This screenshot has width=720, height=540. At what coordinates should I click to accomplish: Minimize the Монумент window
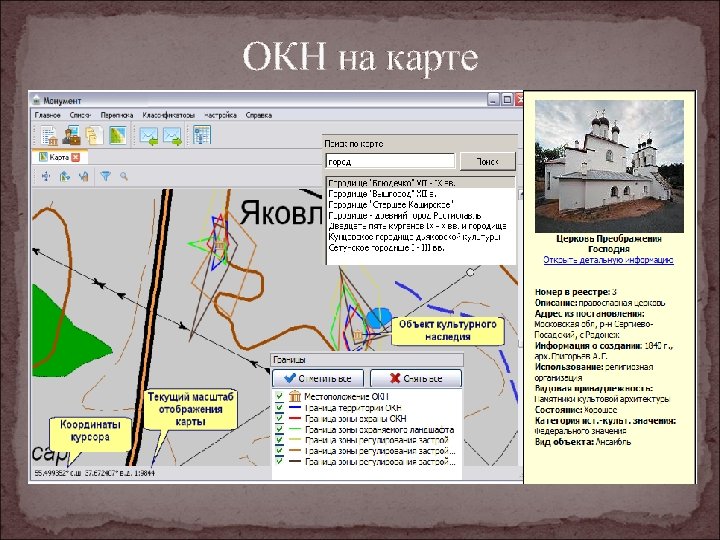(493, 99)
